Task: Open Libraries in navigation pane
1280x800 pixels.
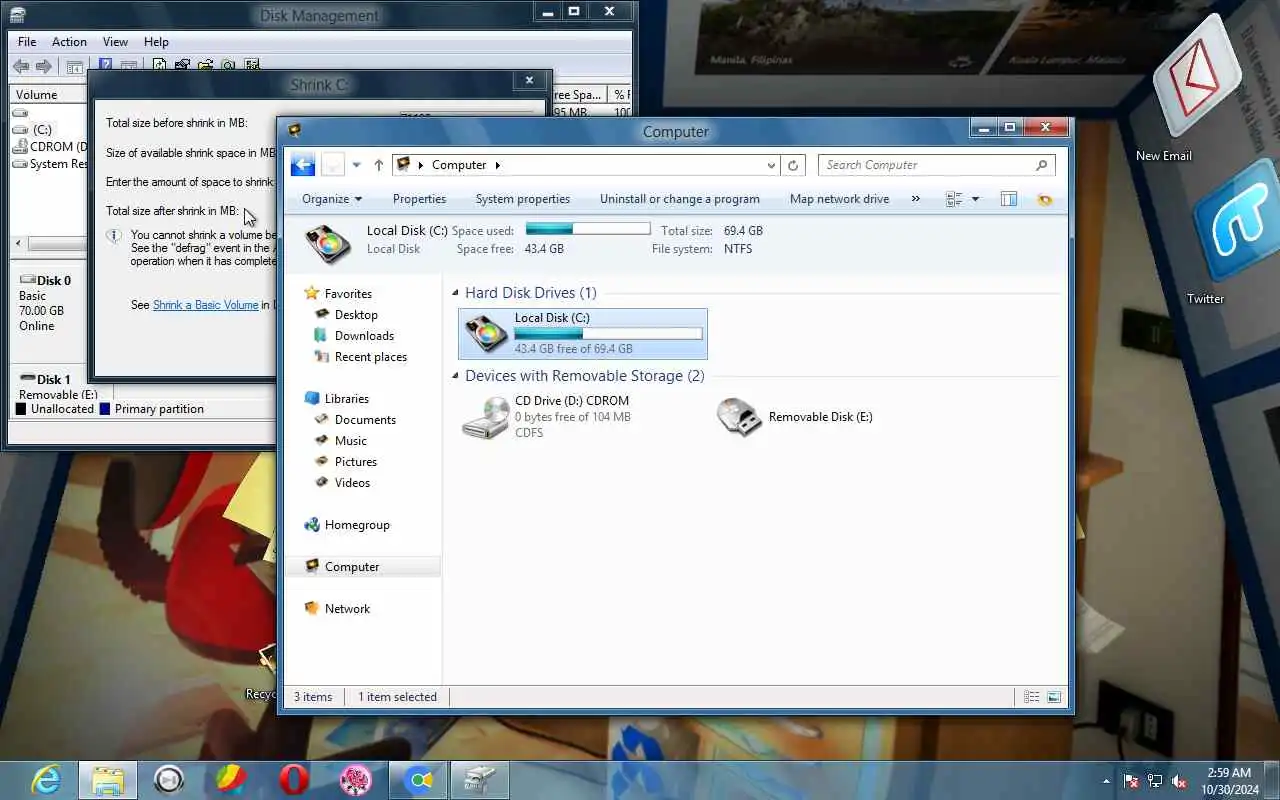Action: pyautogui.click(x=346, y=398)
